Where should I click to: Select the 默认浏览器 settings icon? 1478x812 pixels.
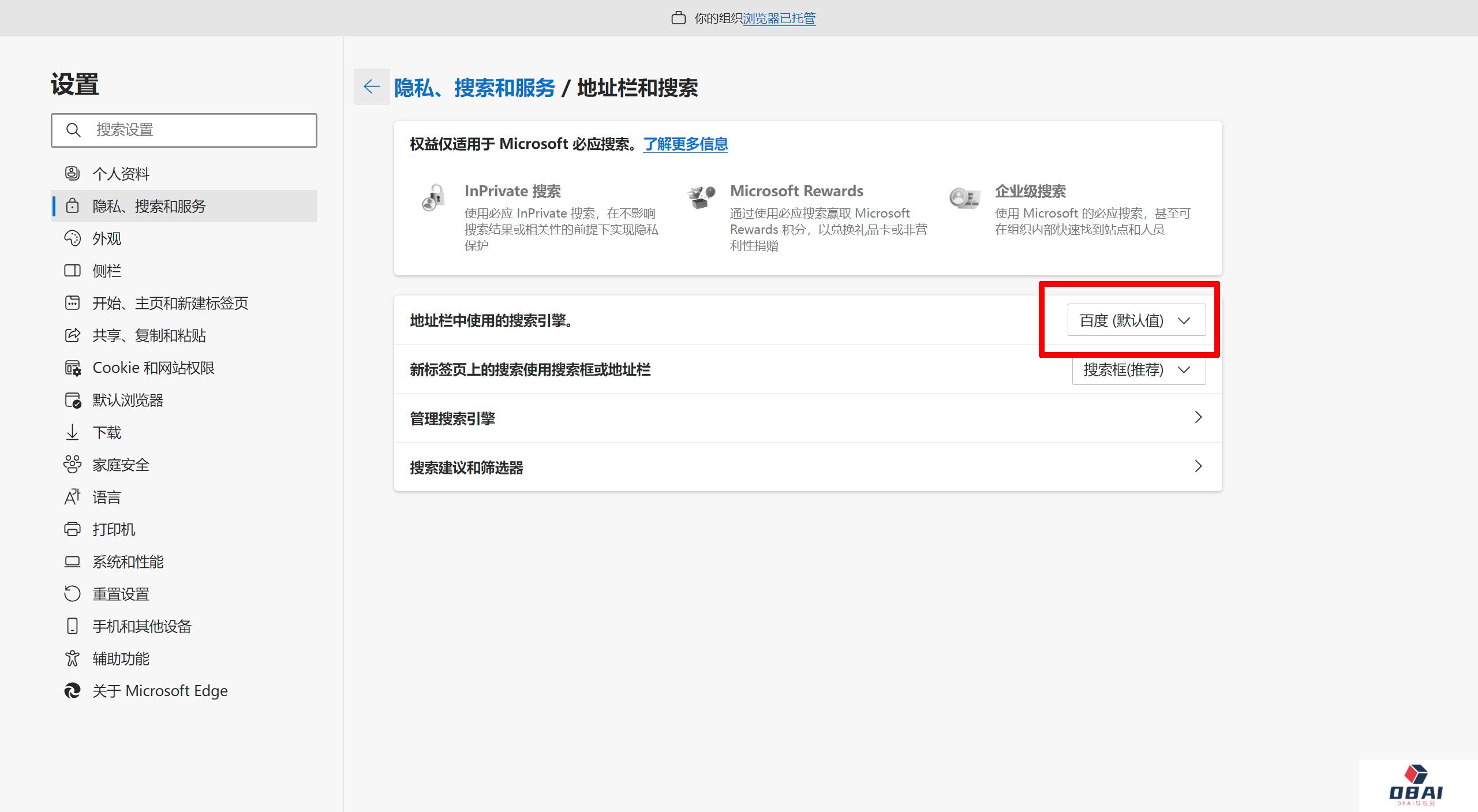[73, 400]
